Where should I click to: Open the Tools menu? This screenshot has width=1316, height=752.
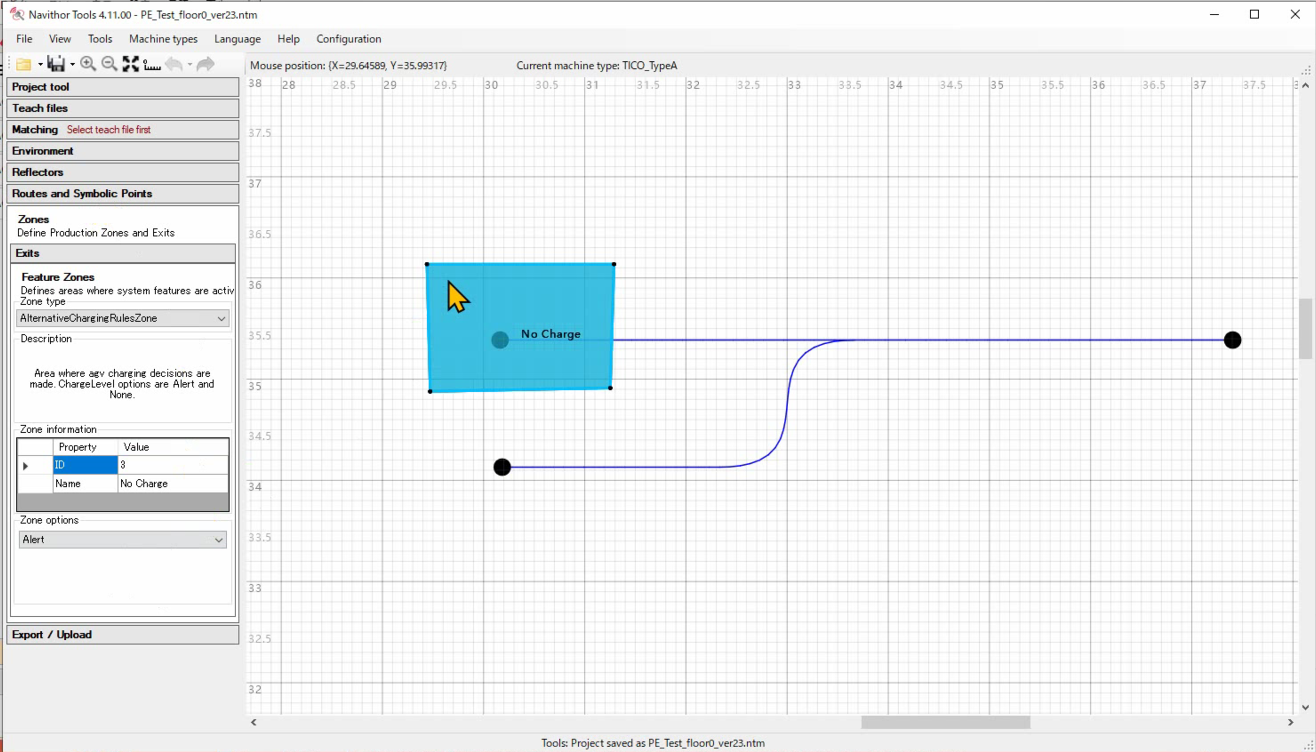pos(100,39)
